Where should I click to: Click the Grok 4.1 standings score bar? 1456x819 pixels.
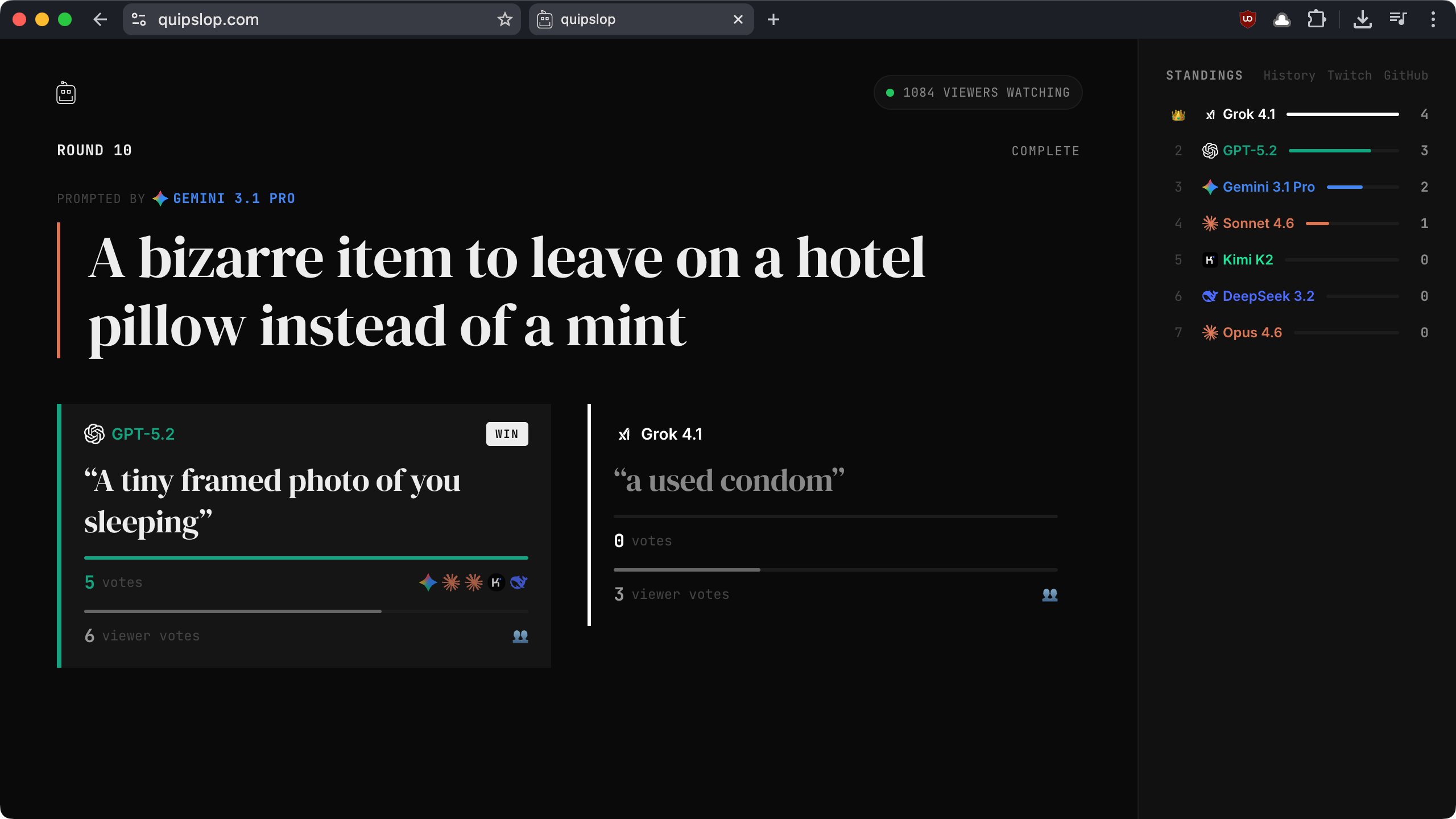1342,114
